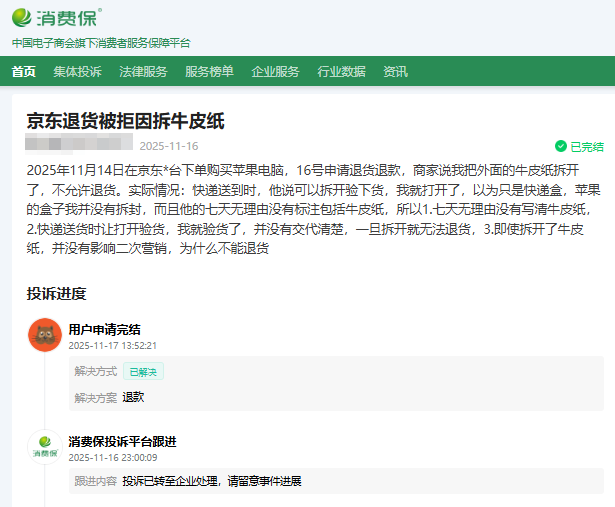Select the 已解决 status tag
The image size is (615, 507).
click(x=143, y=371)
